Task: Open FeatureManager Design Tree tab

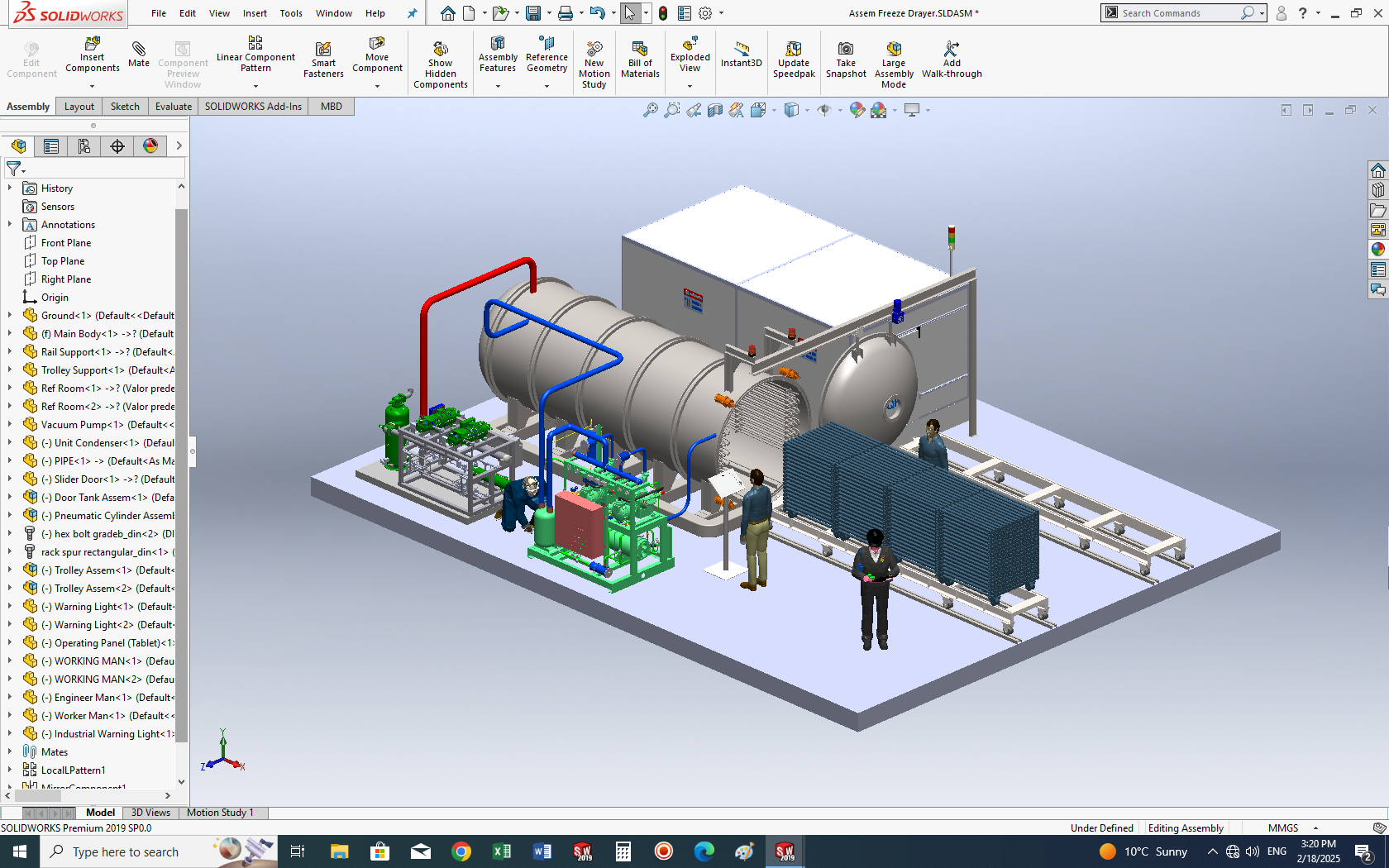Action: 18,146
